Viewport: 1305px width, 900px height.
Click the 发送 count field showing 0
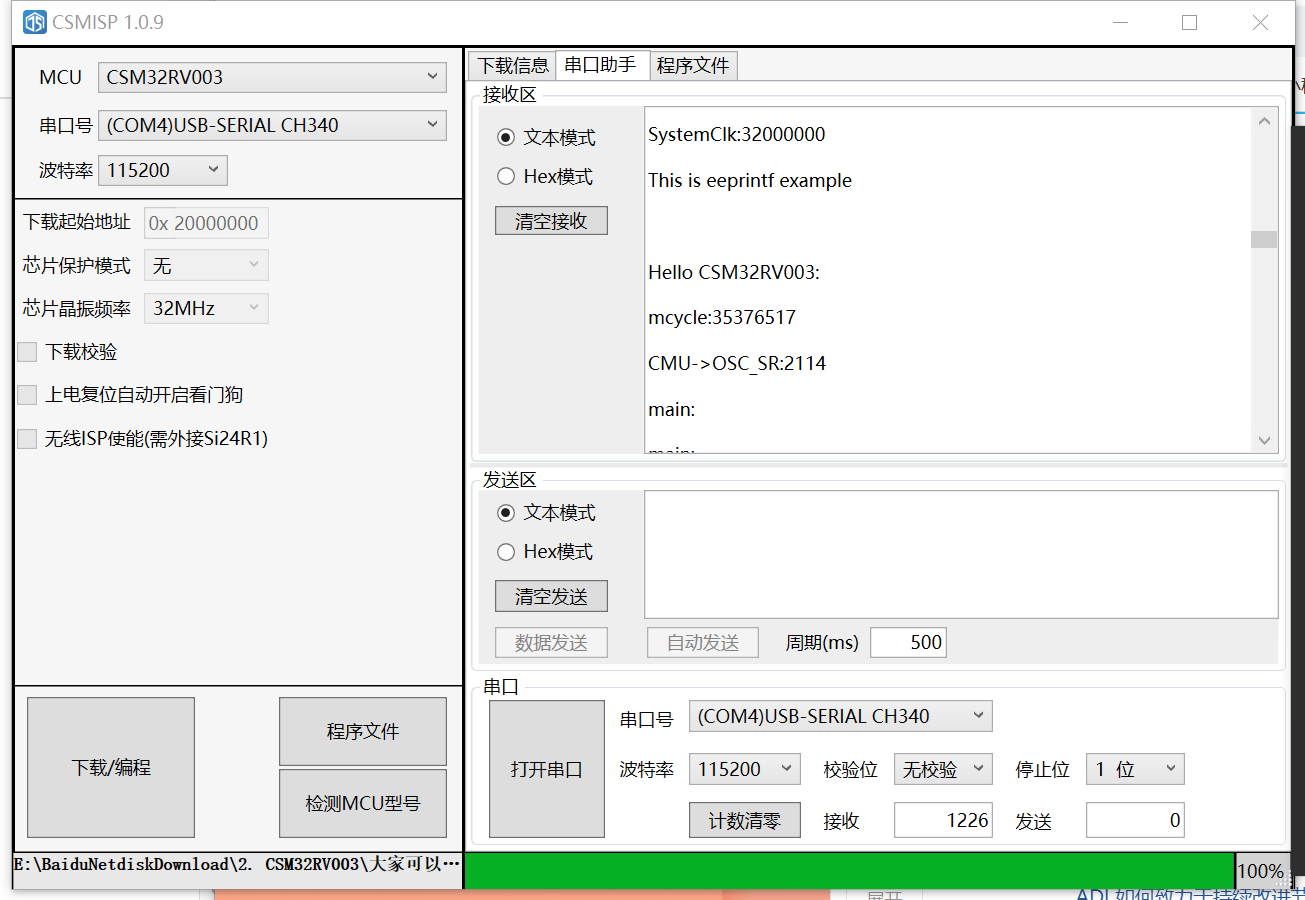[1135, 821]
